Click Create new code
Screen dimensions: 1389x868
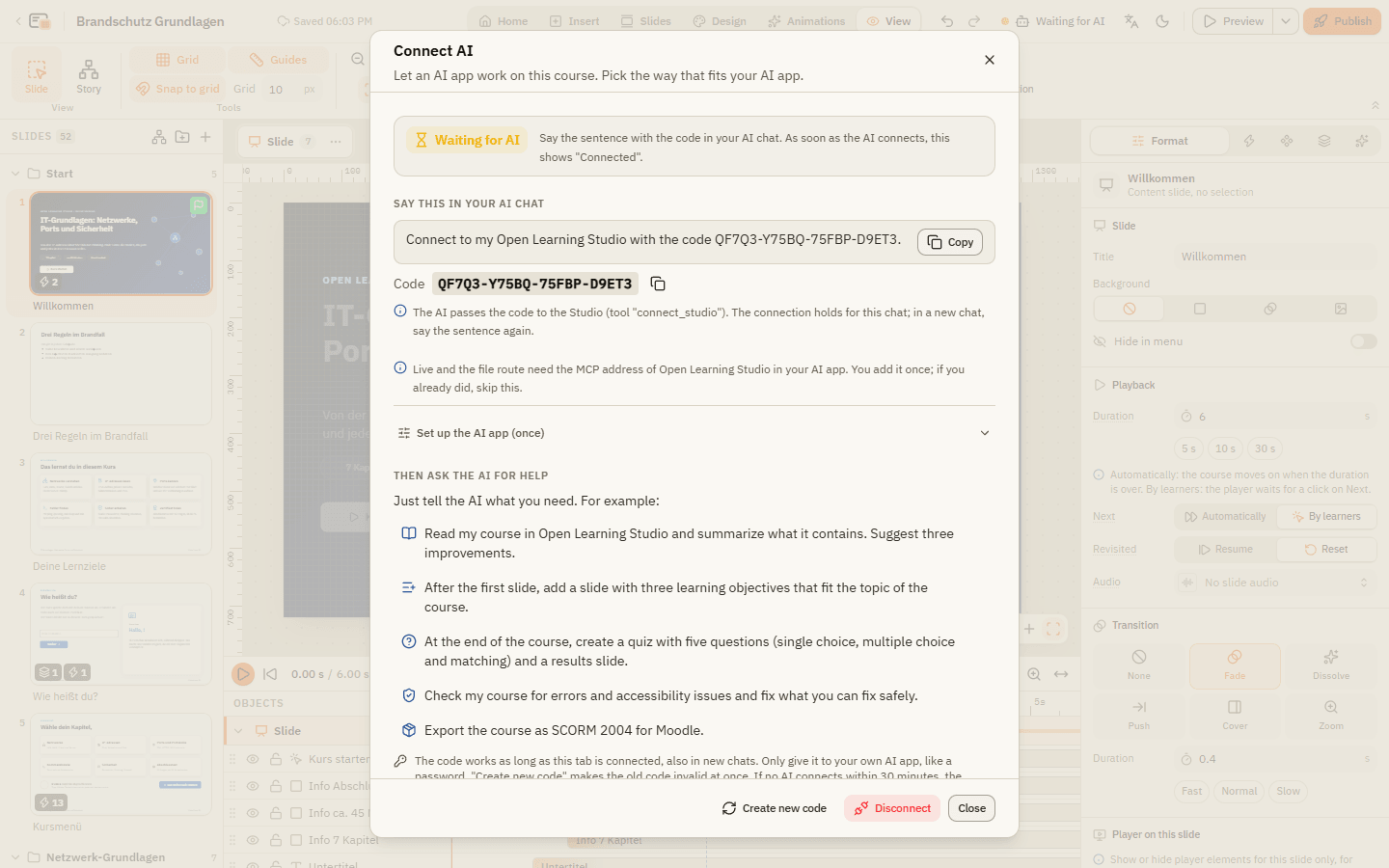(x=775, y=808)
